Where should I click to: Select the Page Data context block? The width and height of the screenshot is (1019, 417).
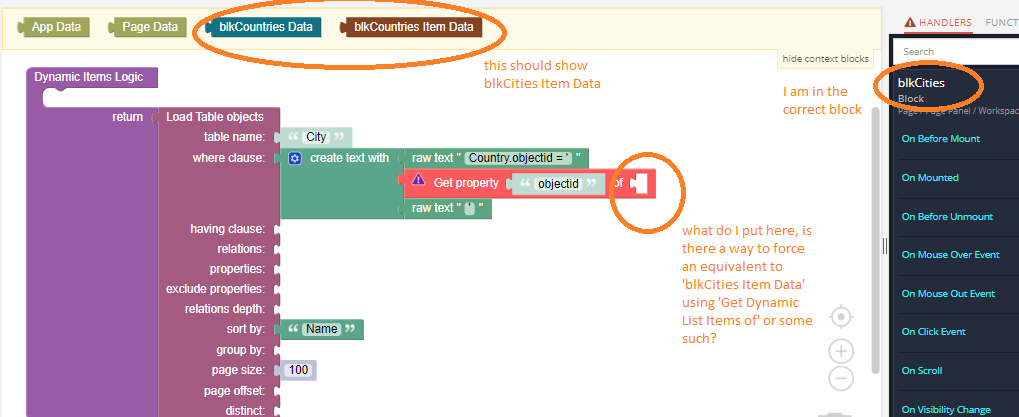(148, 27)
